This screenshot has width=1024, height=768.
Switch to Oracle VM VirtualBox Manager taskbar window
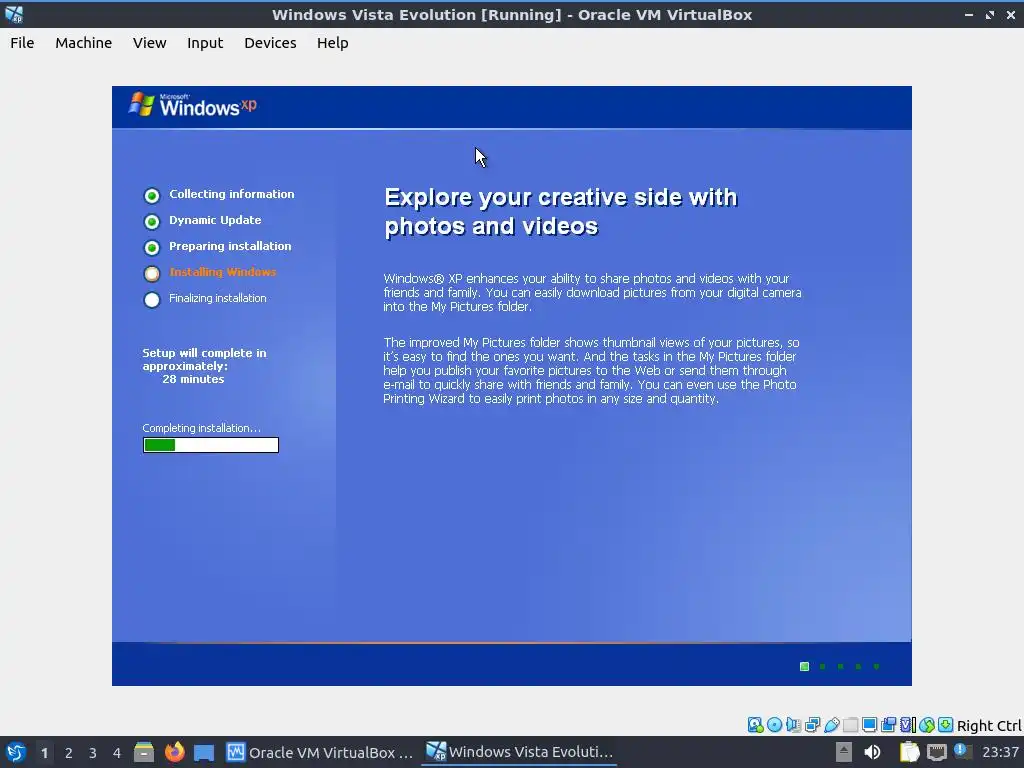[x=319, y=752]
